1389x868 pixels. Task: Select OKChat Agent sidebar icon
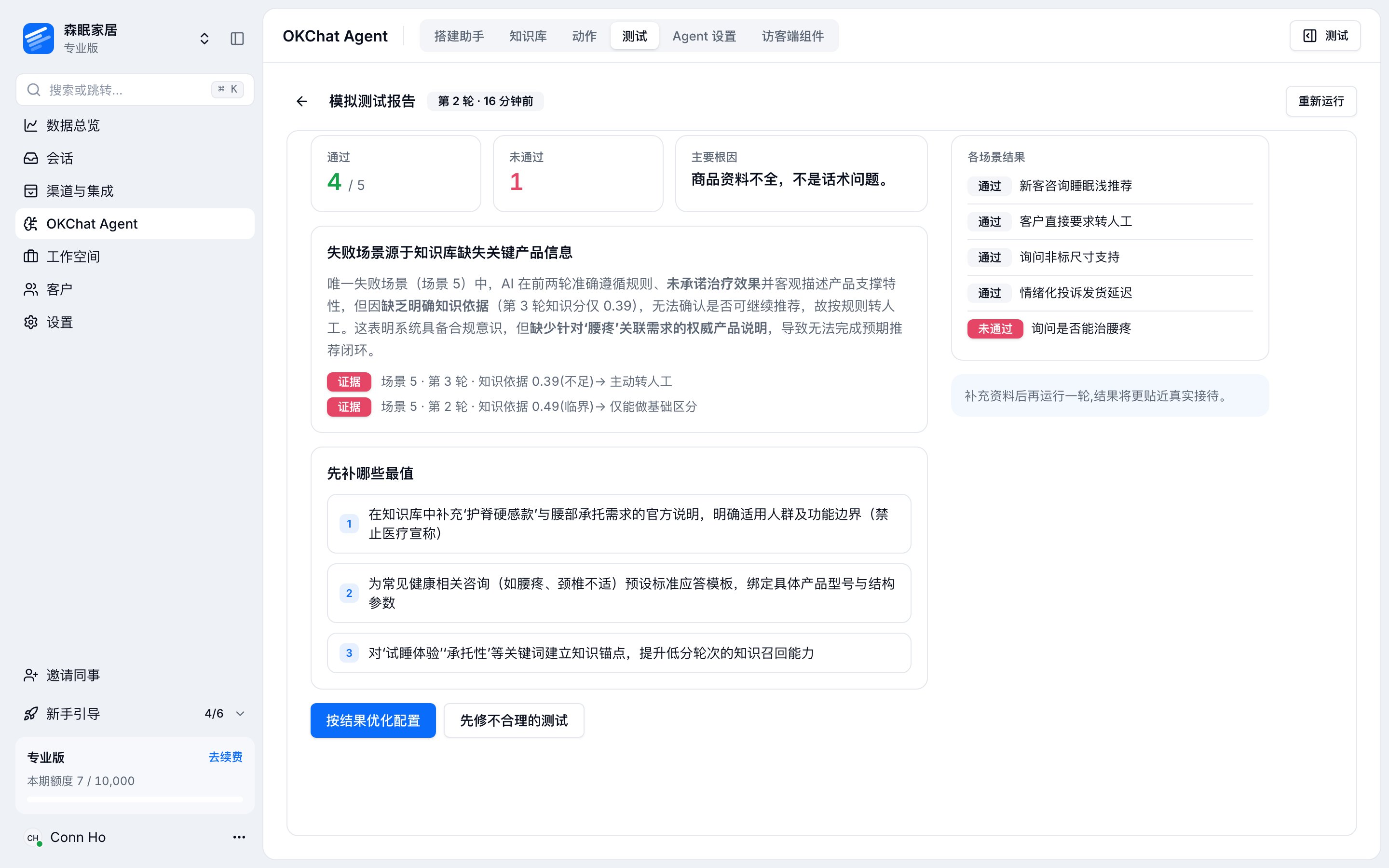coord(31,223)
